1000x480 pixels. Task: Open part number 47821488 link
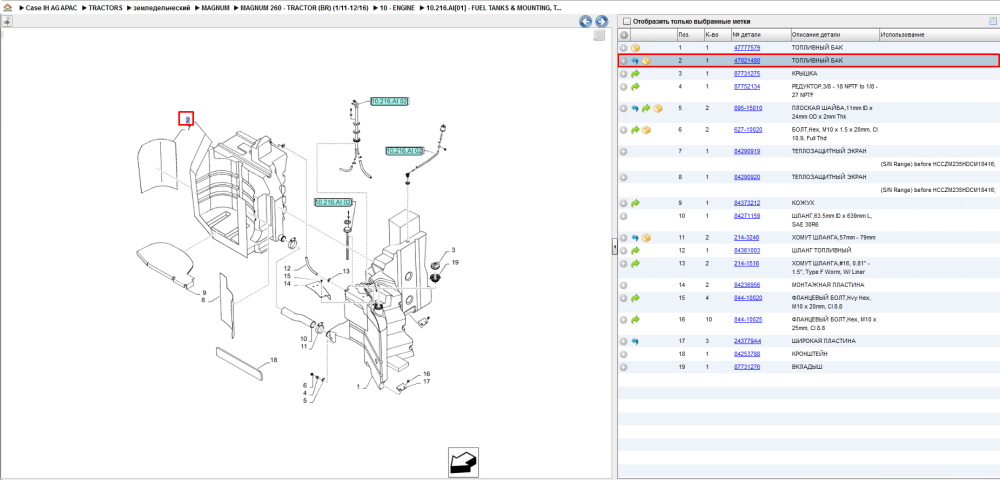click(747, 61)
